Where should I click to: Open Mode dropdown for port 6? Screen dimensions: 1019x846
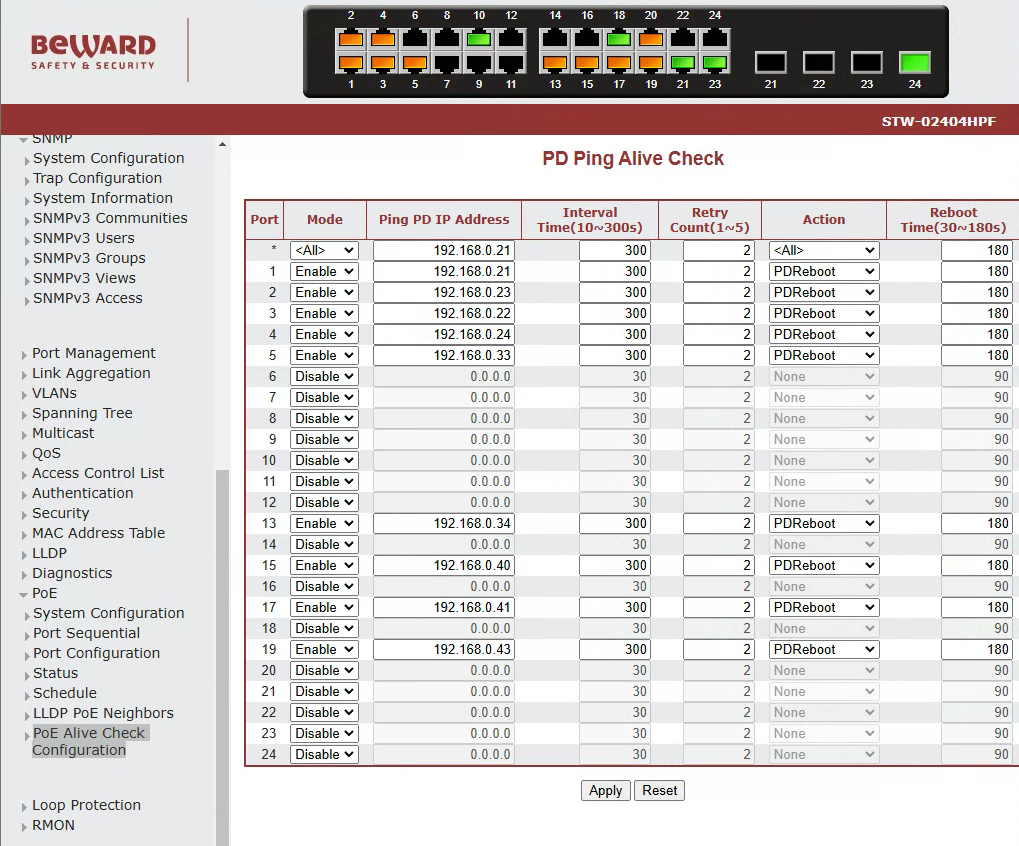point(324,376)
